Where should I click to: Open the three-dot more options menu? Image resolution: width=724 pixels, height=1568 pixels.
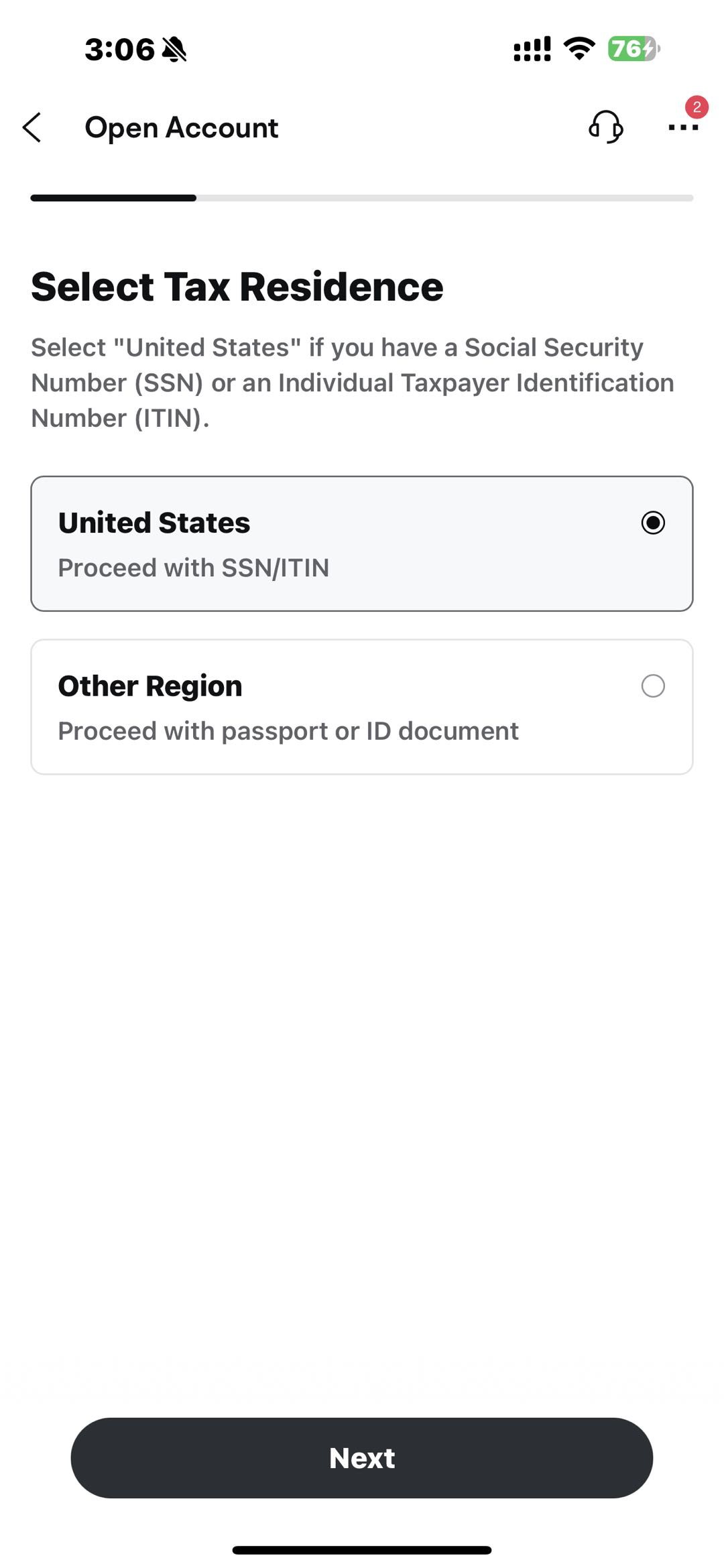(x=682, y=127)
